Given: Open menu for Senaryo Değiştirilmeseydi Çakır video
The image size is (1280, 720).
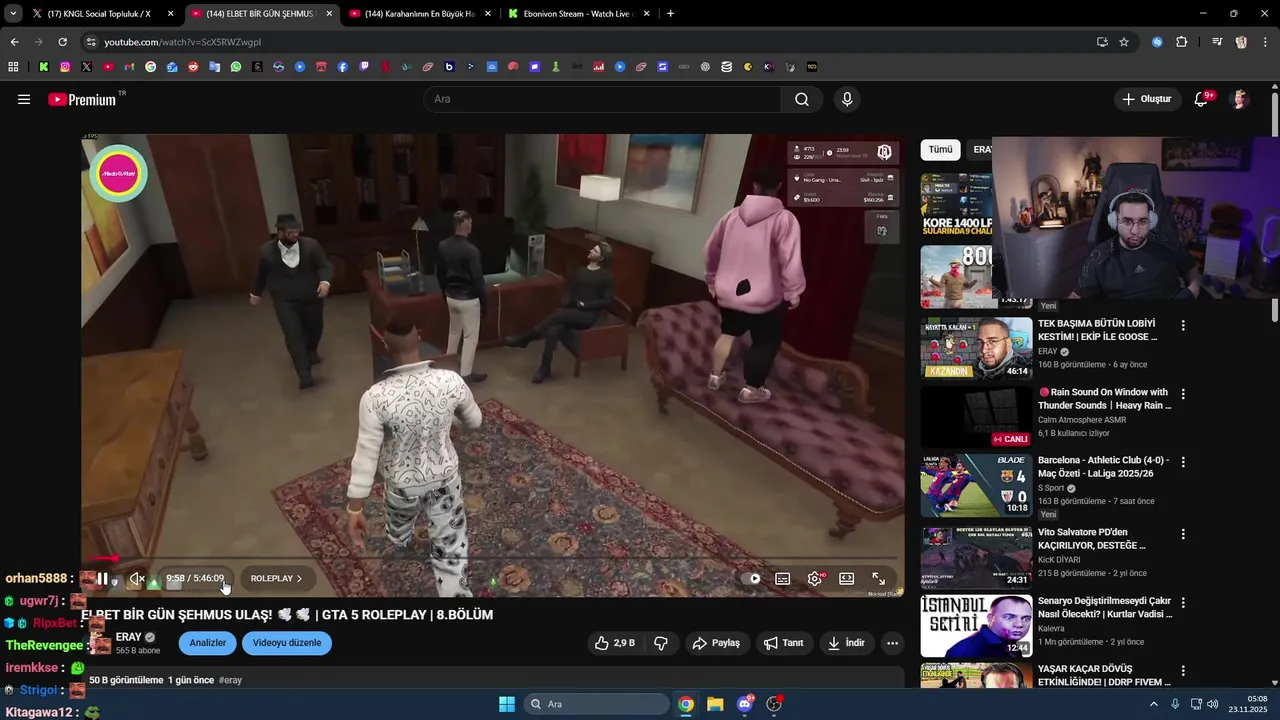Looking at the screenshot, I should point(1183,603).
